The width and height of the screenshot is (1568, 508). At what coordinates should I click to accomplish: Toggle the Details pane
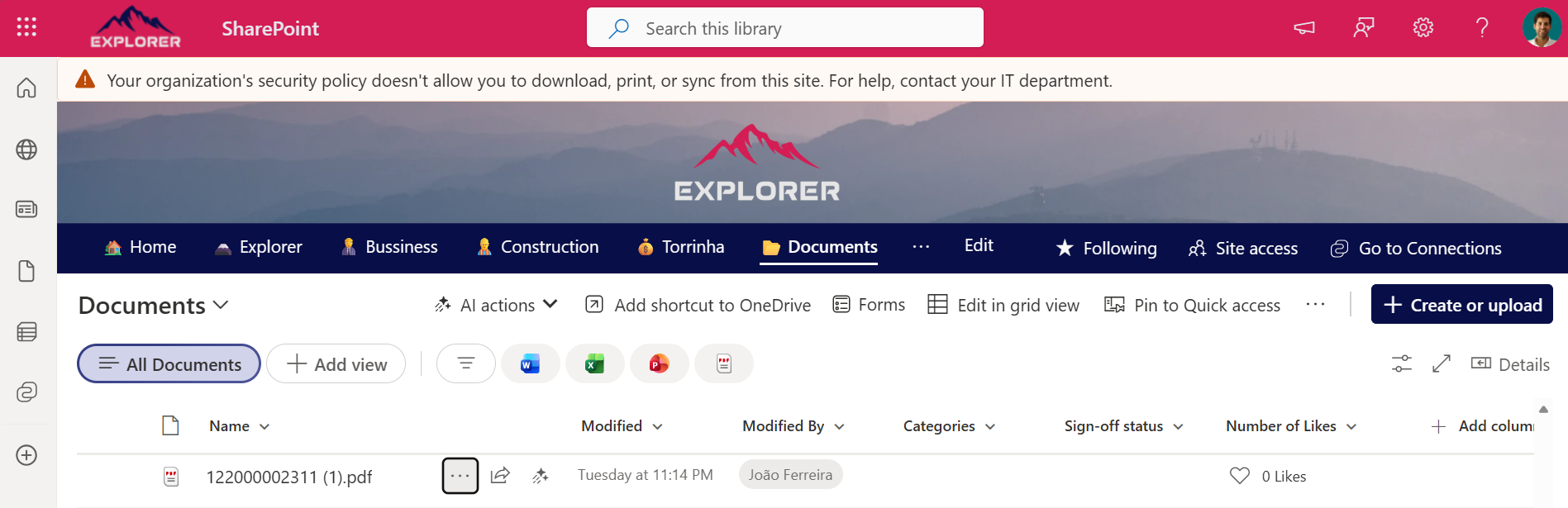point(1510,364)
